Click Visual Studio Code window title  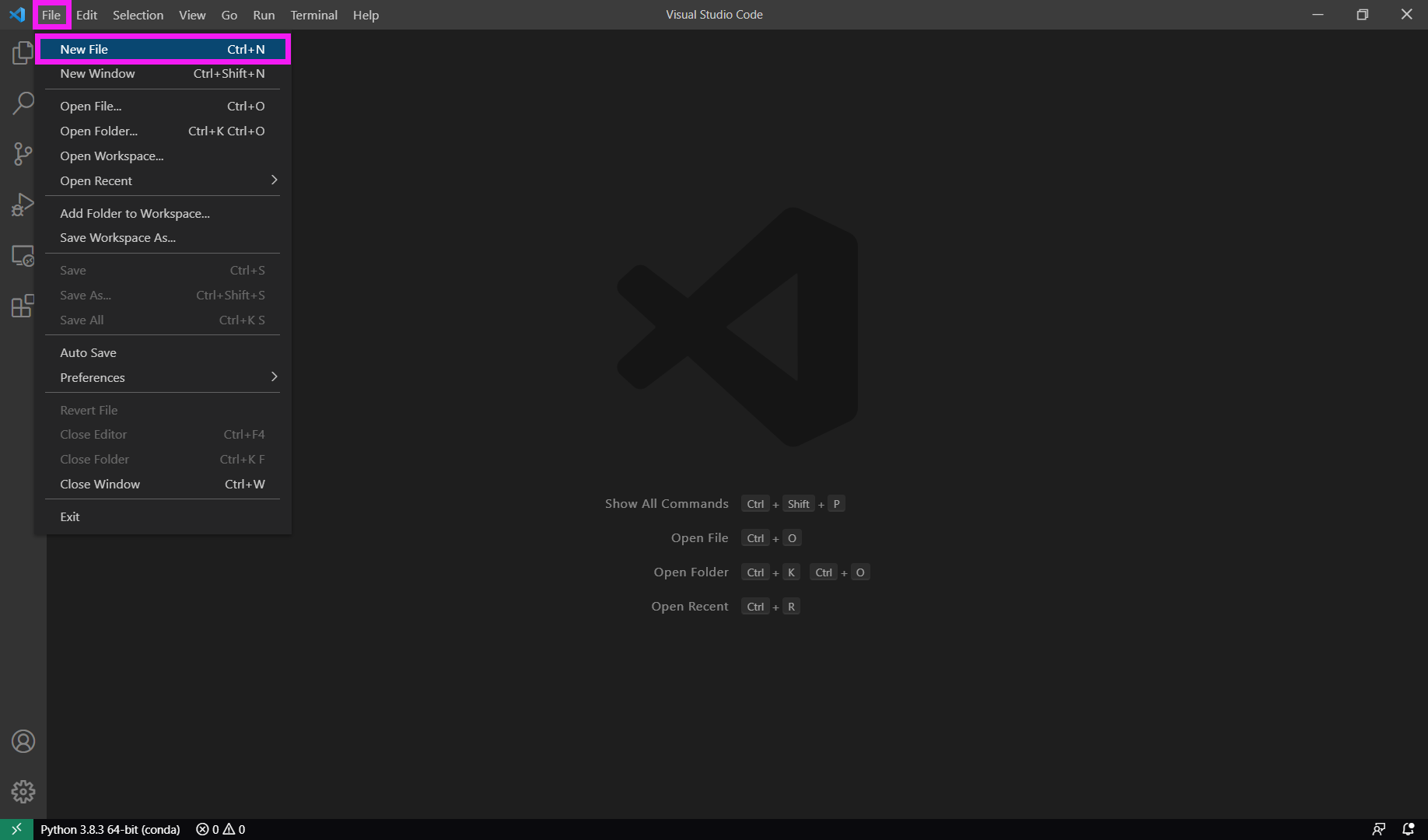tap(714, 15)
